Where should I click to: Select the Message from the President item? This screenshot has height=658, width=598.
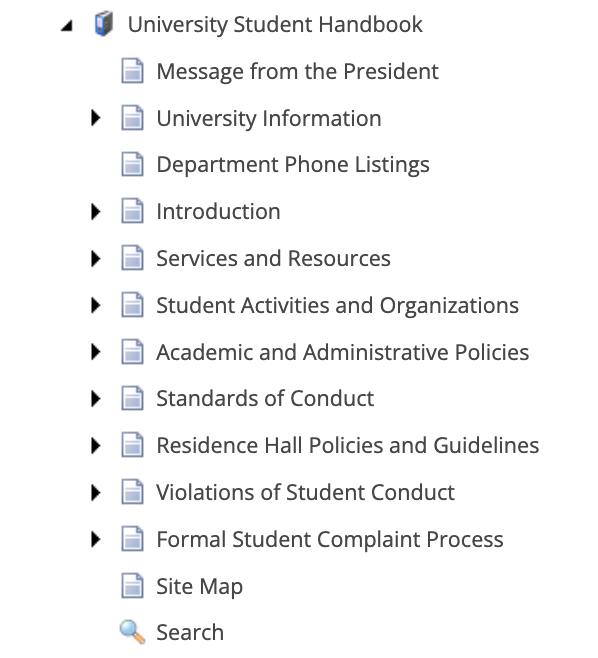click(298, 71)
